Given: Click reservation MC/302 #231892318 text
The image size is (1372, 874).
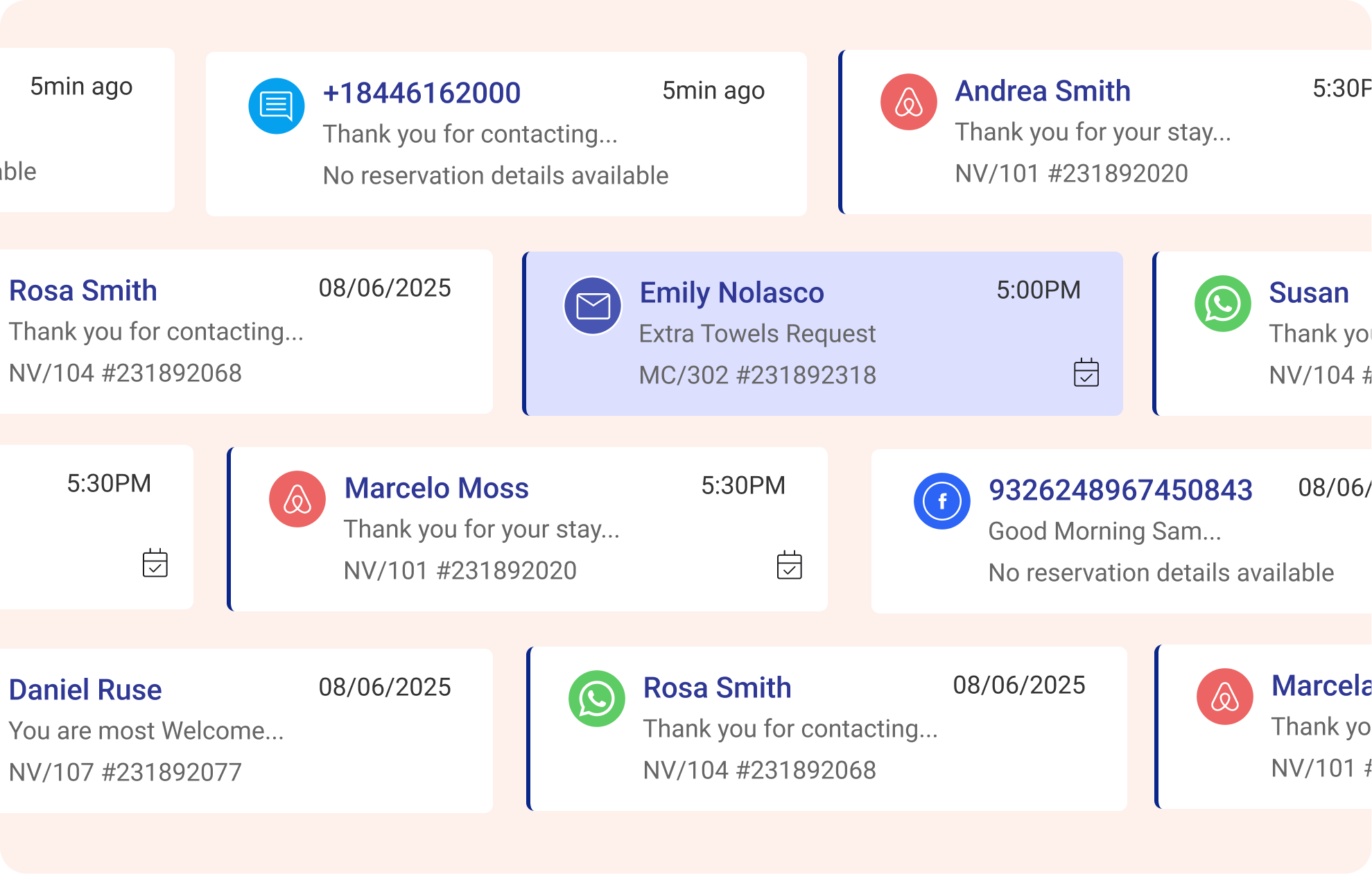Looking at the screenshot, I should pos(757,375).
